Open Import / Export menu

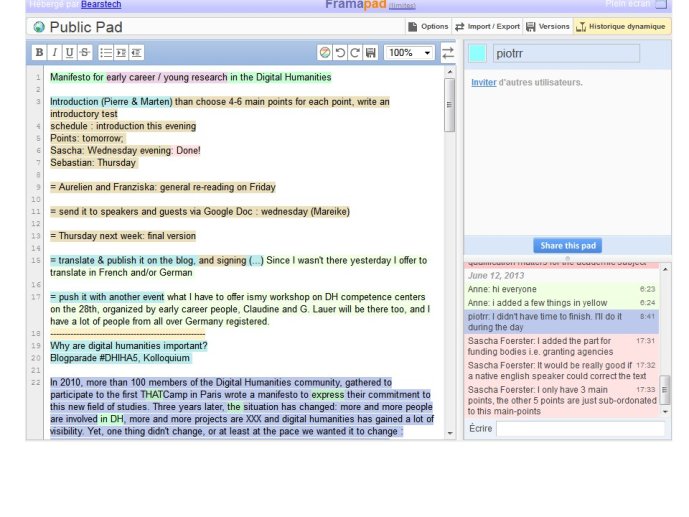487,27
